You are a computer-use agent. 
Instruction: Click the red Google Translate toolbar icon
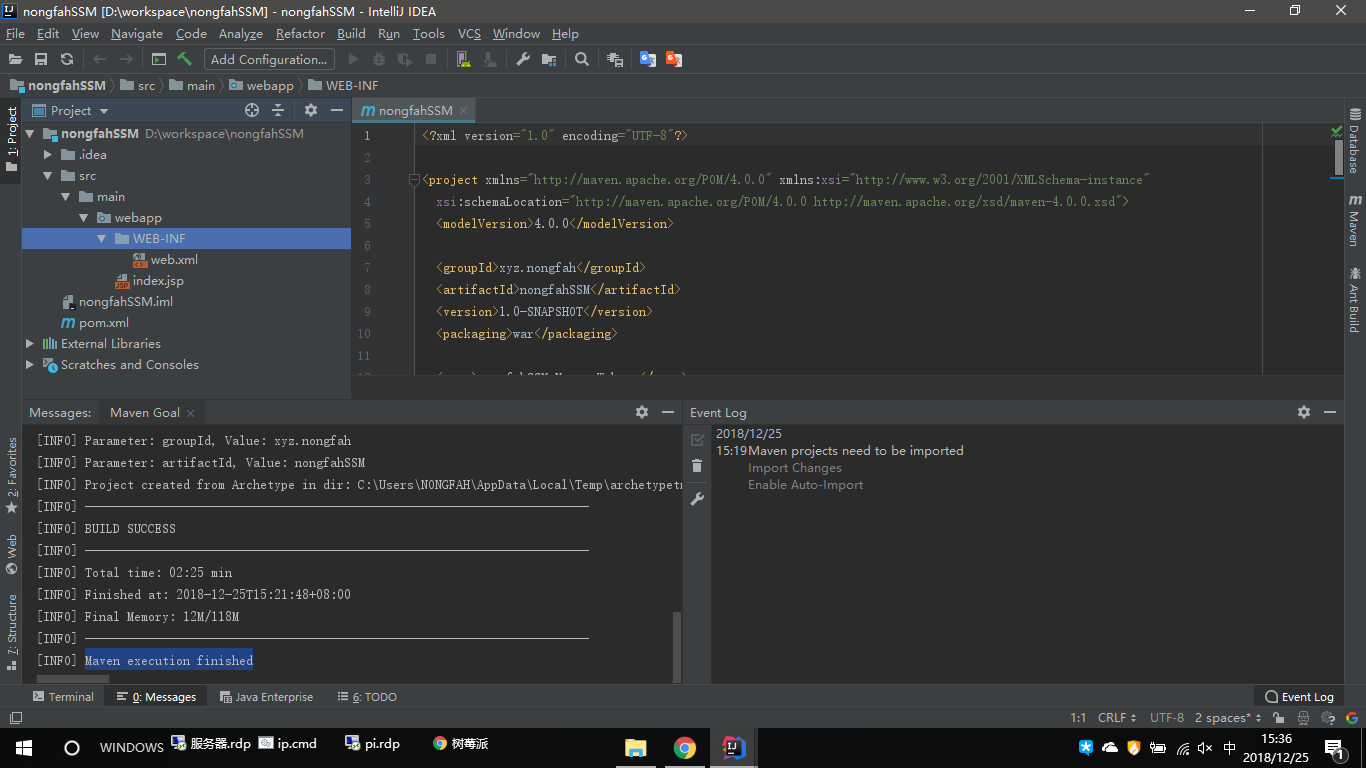pyautogui.click(x=674, y=60)
